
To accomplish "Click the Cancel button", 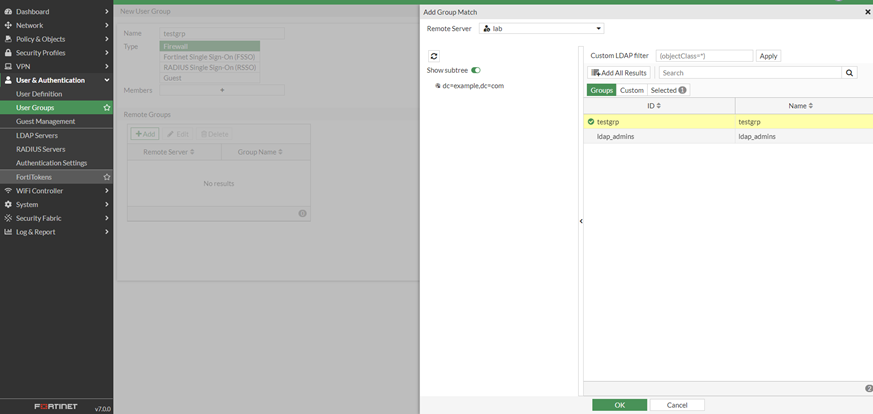I will pyautogui.click(x=677, y=405).
